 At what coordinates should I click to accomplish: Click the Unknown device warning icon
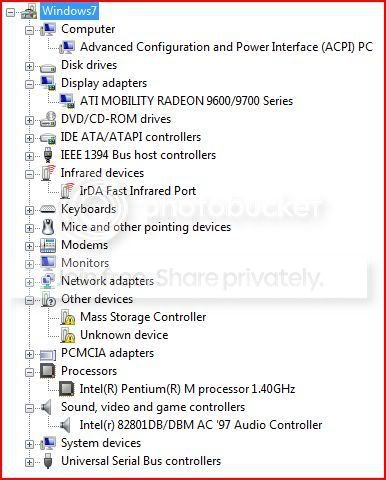[68, 335]
